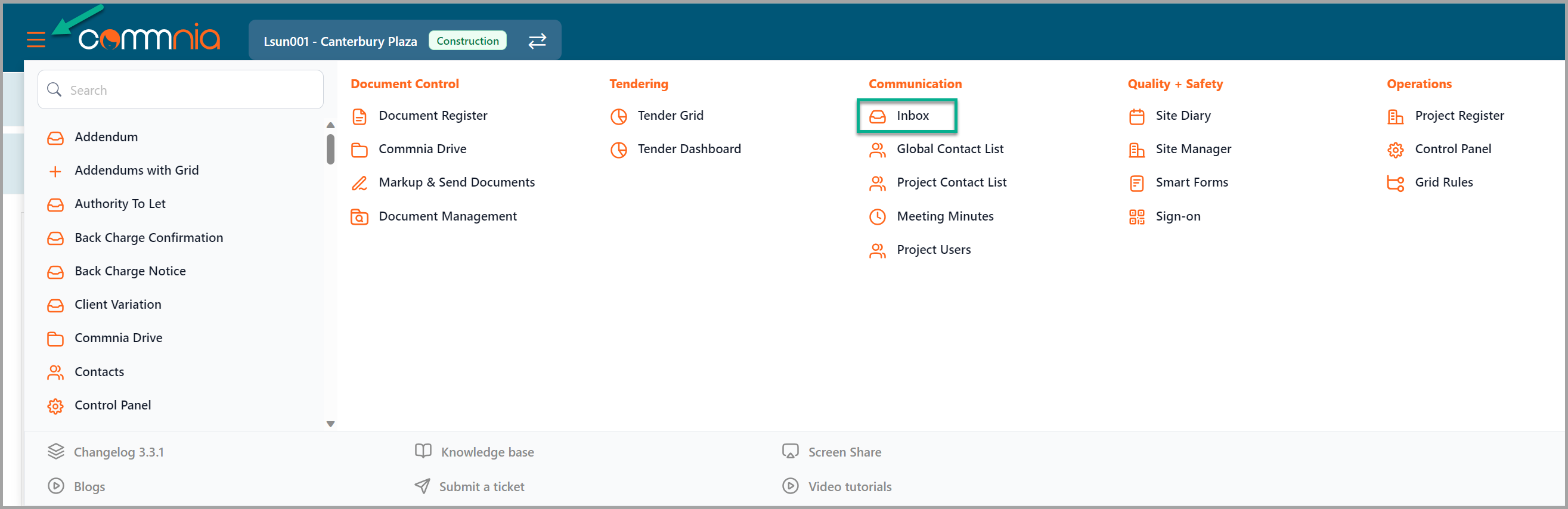Click the Commnia logo
This screenshot has width=1568, height=509.
coord(149,38)
